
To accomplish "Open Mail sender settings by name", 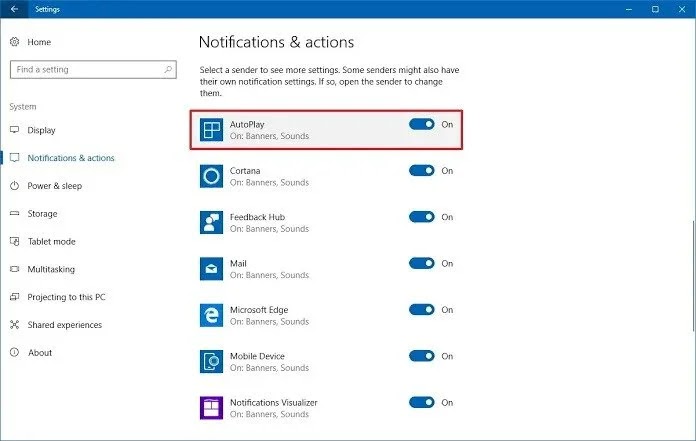I will click(238, 264).
